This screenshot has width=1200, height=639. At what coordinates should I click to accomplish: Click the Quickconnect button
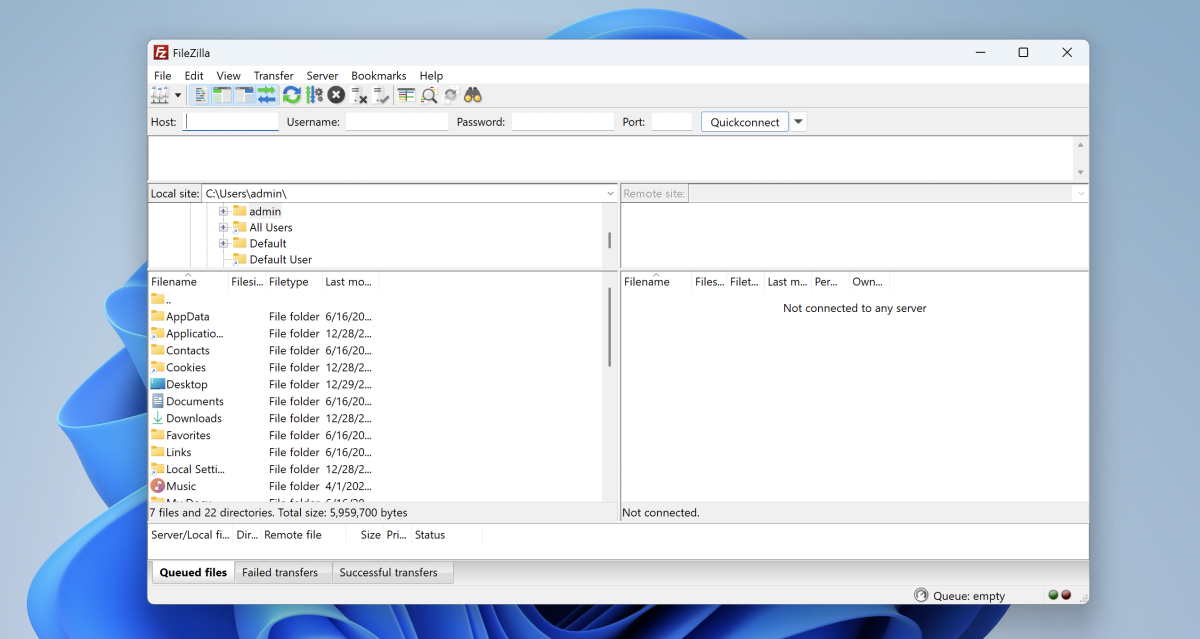point(744,122)
